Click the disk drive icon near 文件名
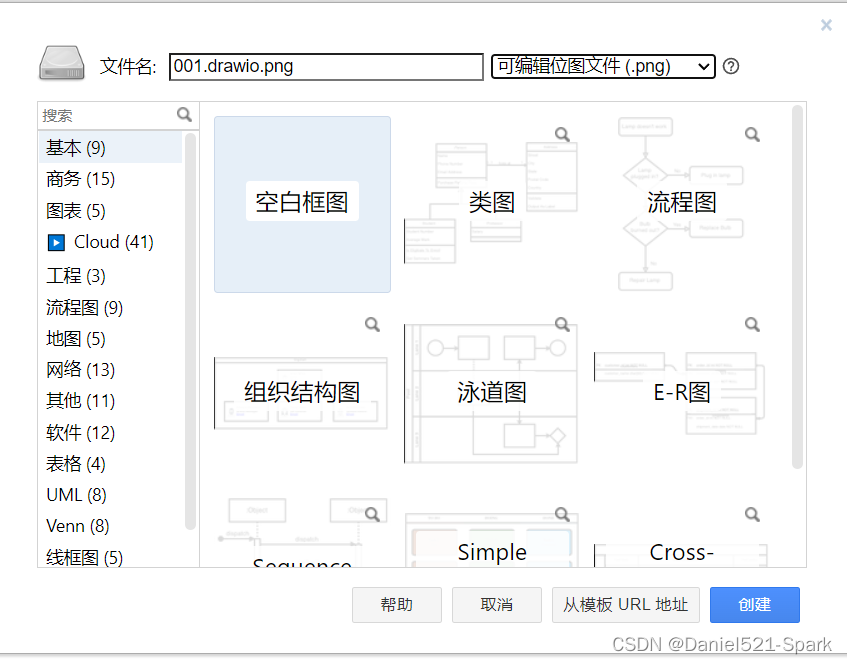847x664 pixels. click(x=59, y=62)
